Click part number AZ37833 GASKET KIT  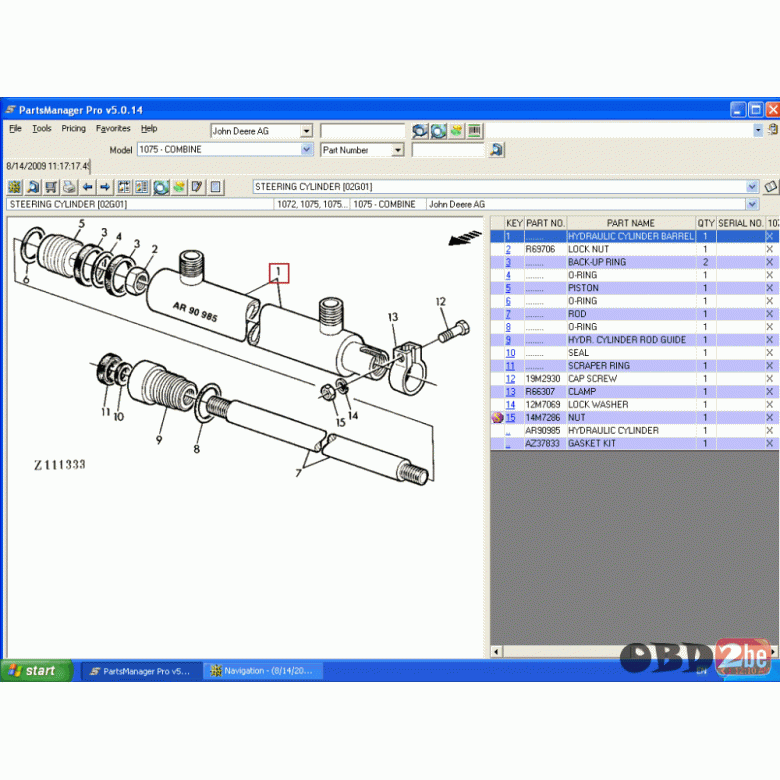[543, 443]
